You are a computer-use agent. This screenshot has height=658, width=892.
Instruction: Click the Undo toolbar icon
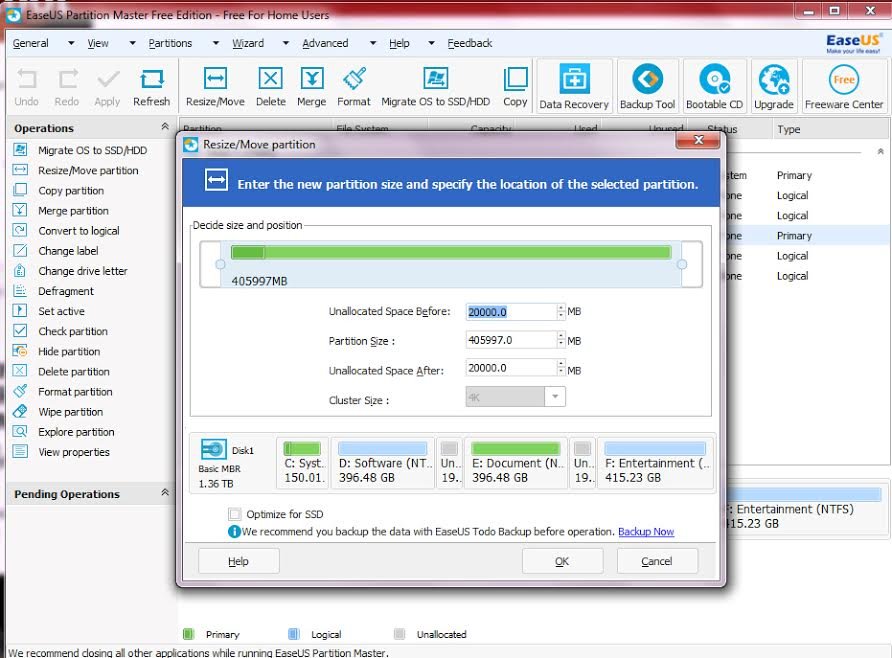coord(27,78)
